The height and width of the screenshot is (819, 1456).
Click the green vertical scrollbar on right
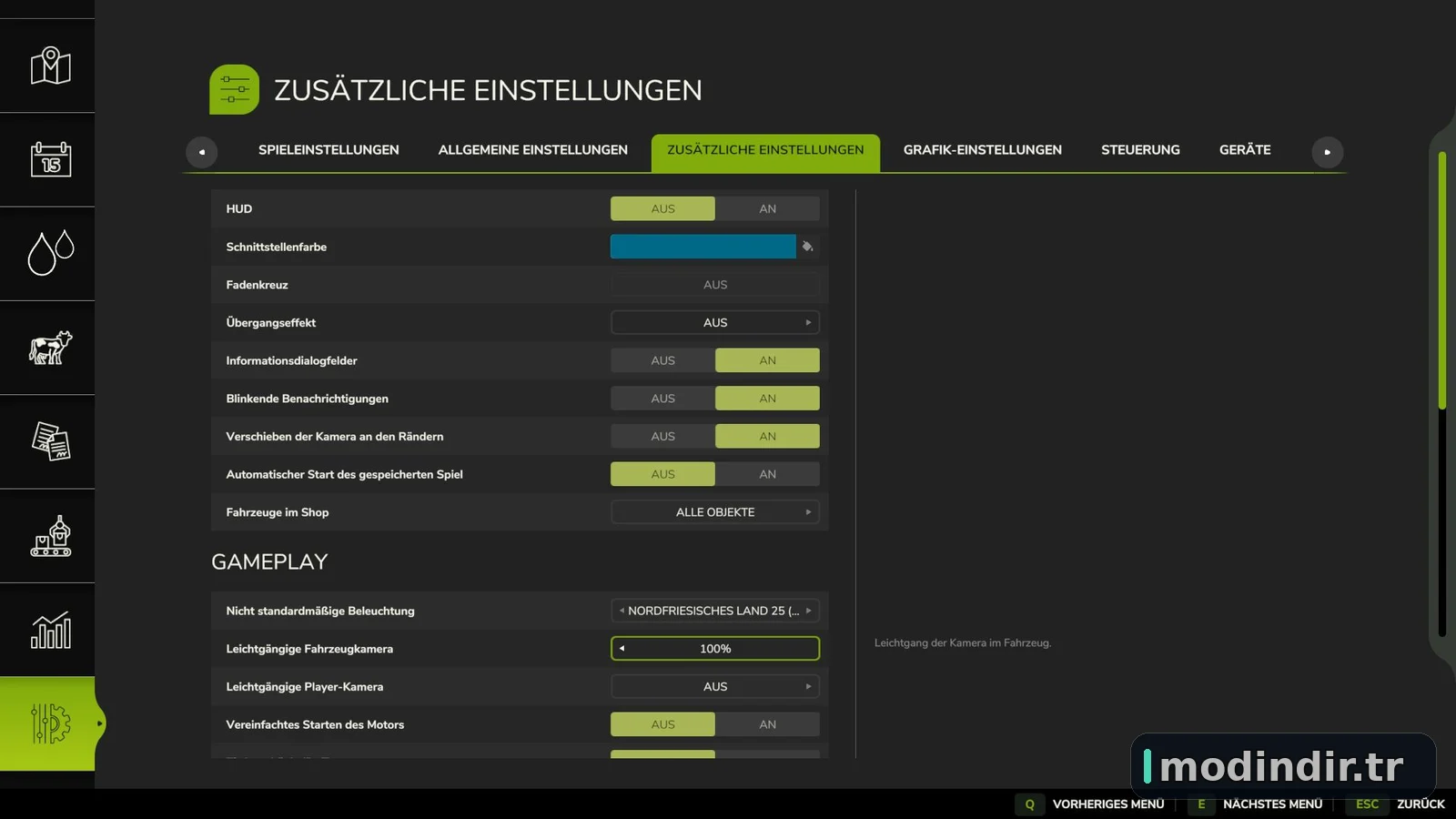tap(1442, 280)
